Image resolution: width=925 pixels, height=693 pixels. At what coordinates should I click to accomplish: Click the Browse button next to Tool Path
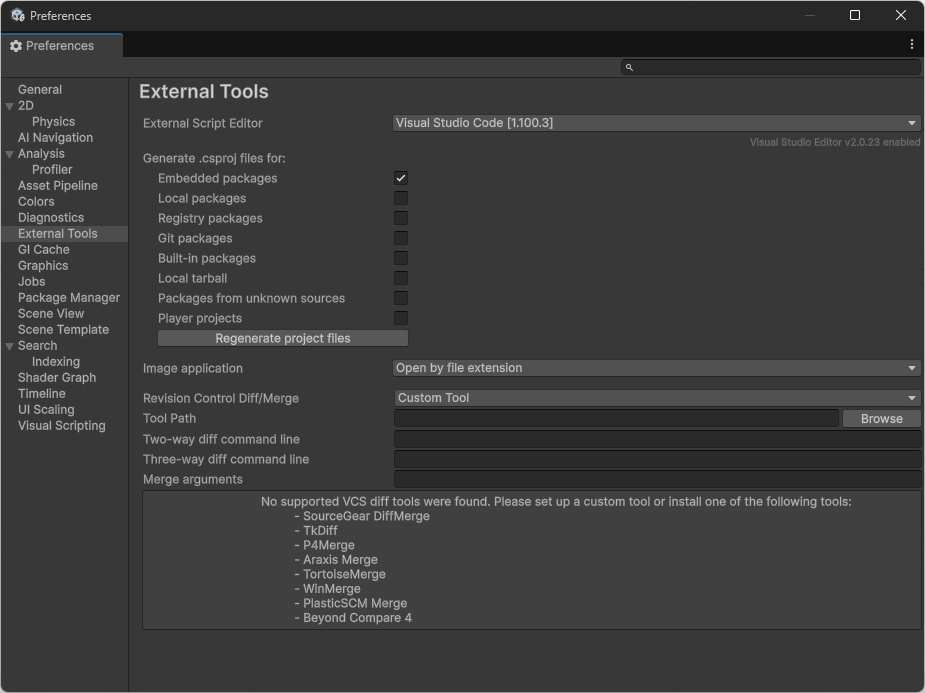pyautogui.click(x=881, y=418)
